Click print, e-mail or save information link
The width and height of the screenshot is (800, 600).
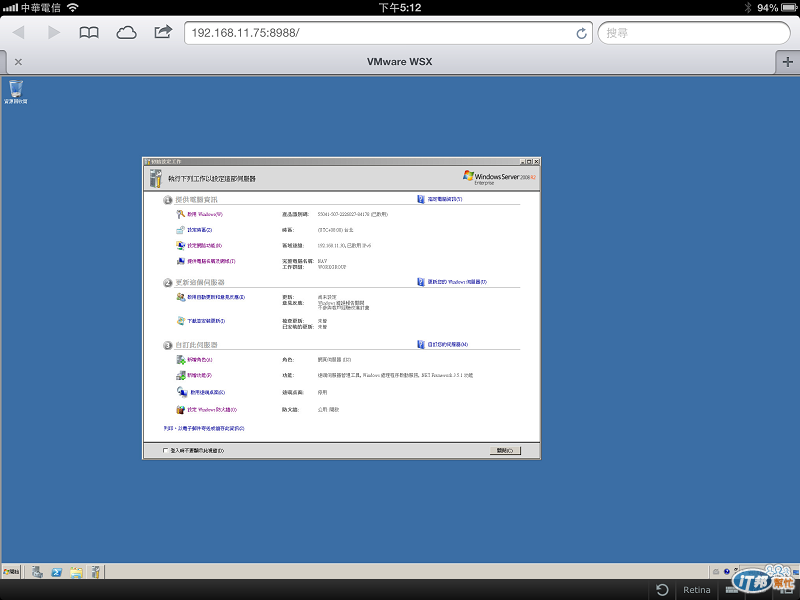[x=204, y=429]
